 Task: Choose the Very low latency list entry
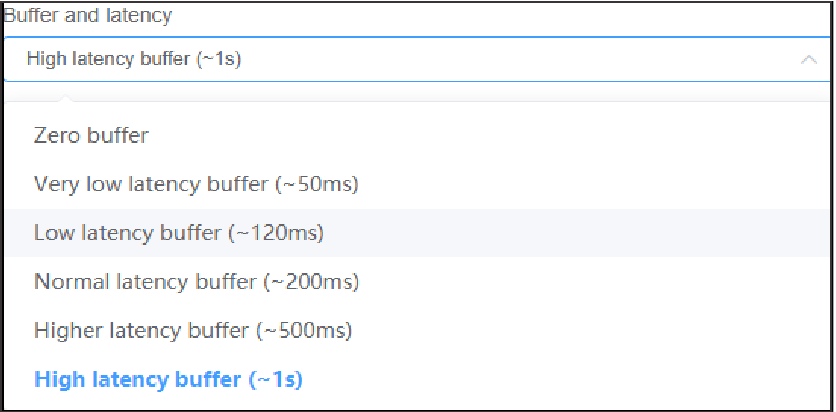[x=196, y=184]
